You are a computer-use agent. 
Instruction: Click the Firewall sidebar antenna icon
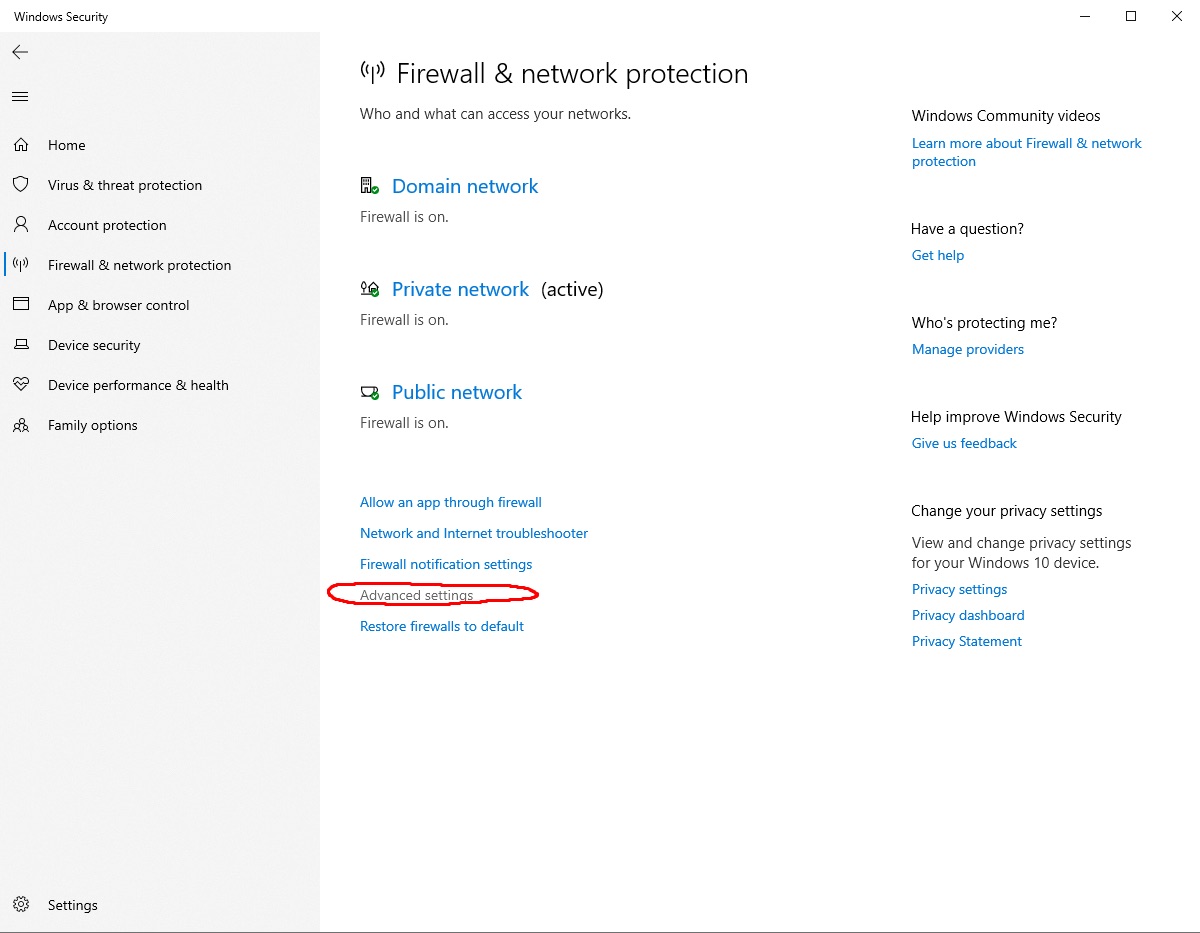21,265
